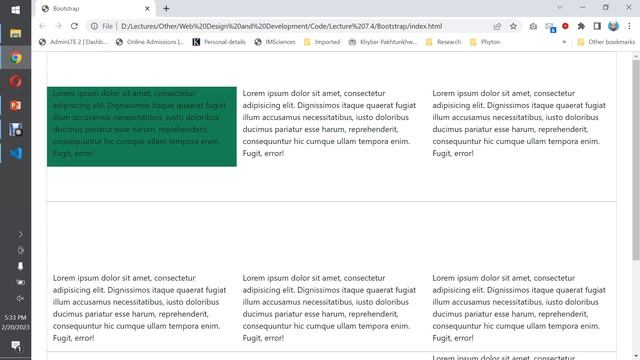Image resolution: width=640 pixels, height=360 pixels.
Task: Open the Windows Start menu
Action: pyautogui.click(x=16, y=10)
